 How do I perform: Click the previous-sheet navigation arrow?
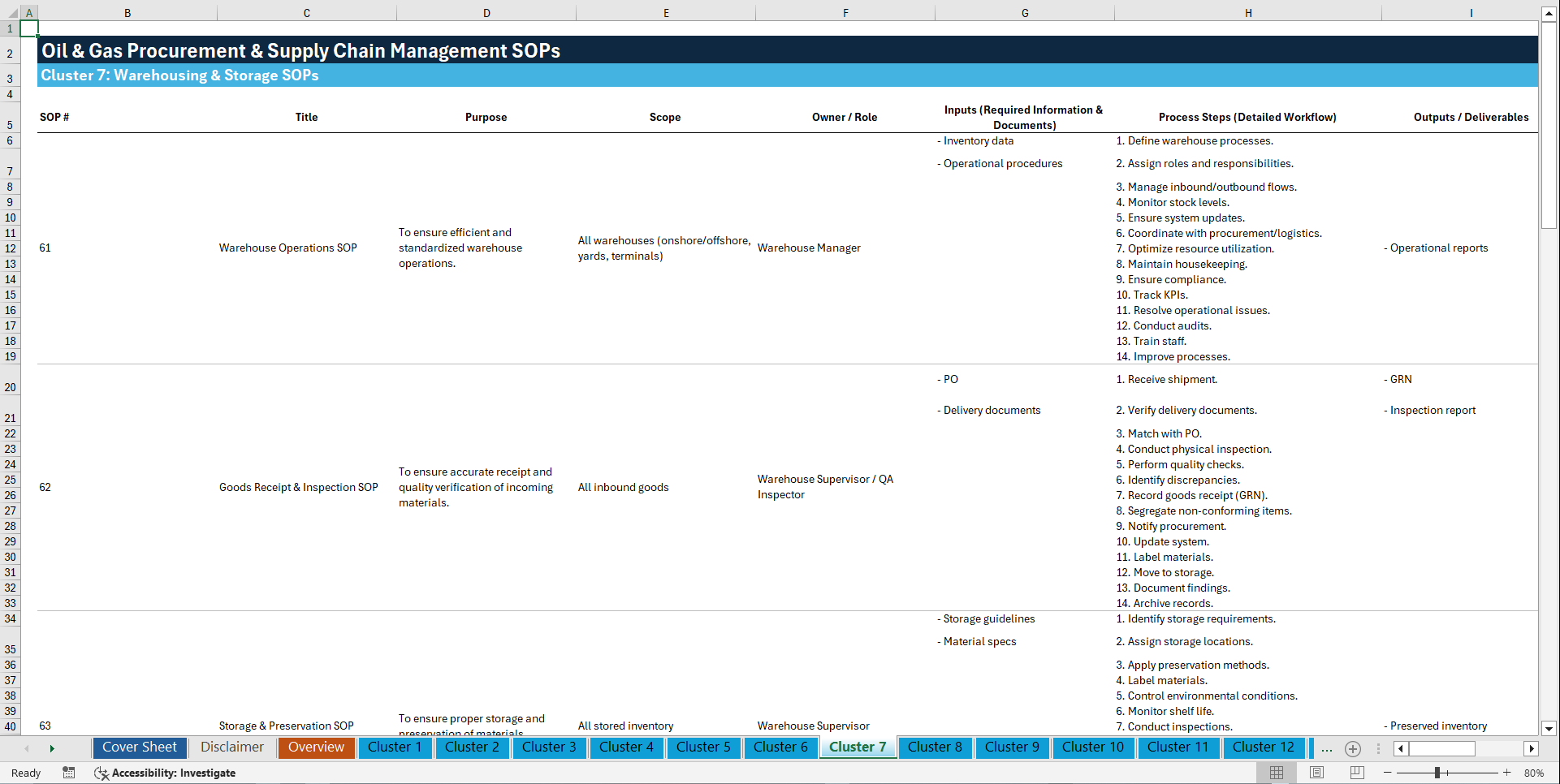click(x=27, y=748)
